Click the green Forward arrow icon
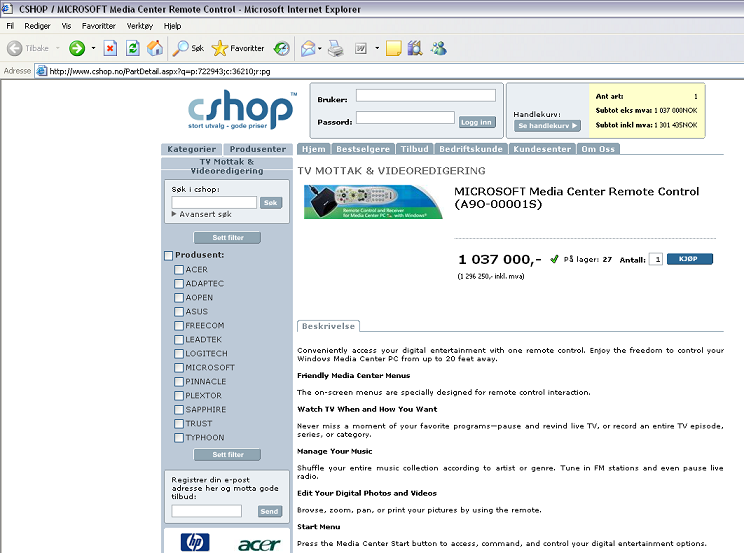 [77, 48]
